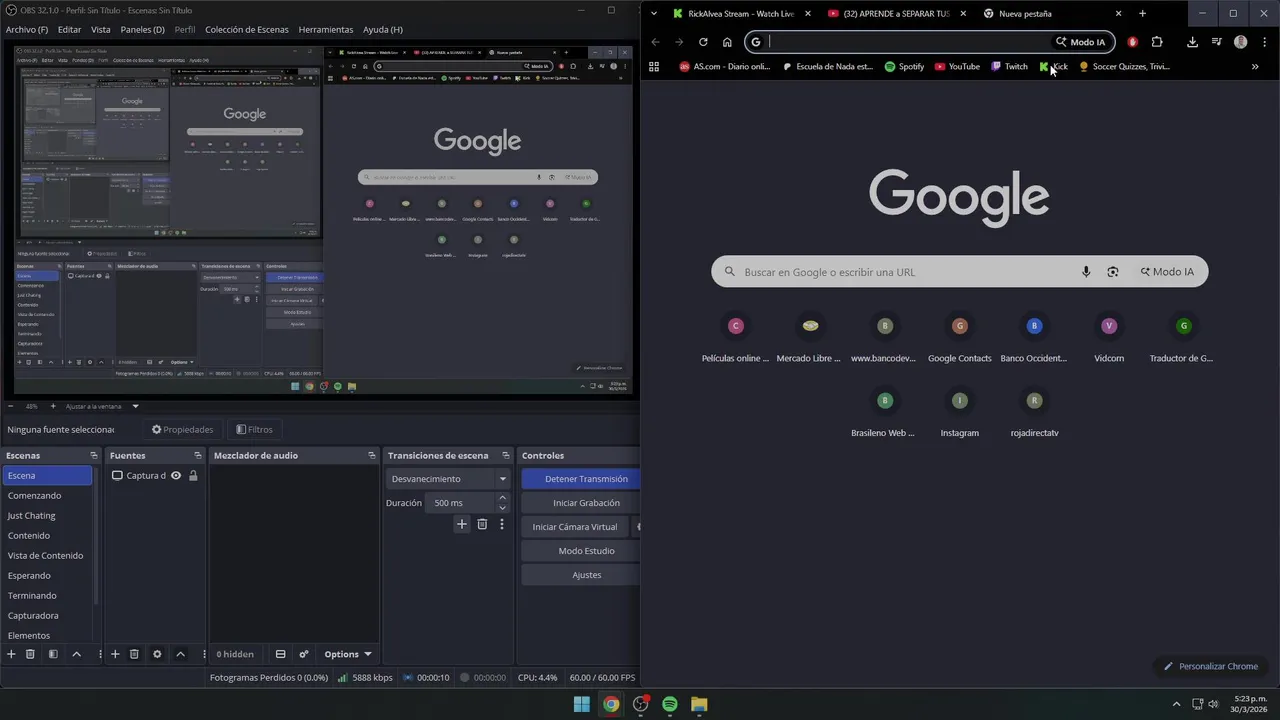The image size is (1280, 720).
Task: Switch audio mixer layout icon
Action: 281,654
